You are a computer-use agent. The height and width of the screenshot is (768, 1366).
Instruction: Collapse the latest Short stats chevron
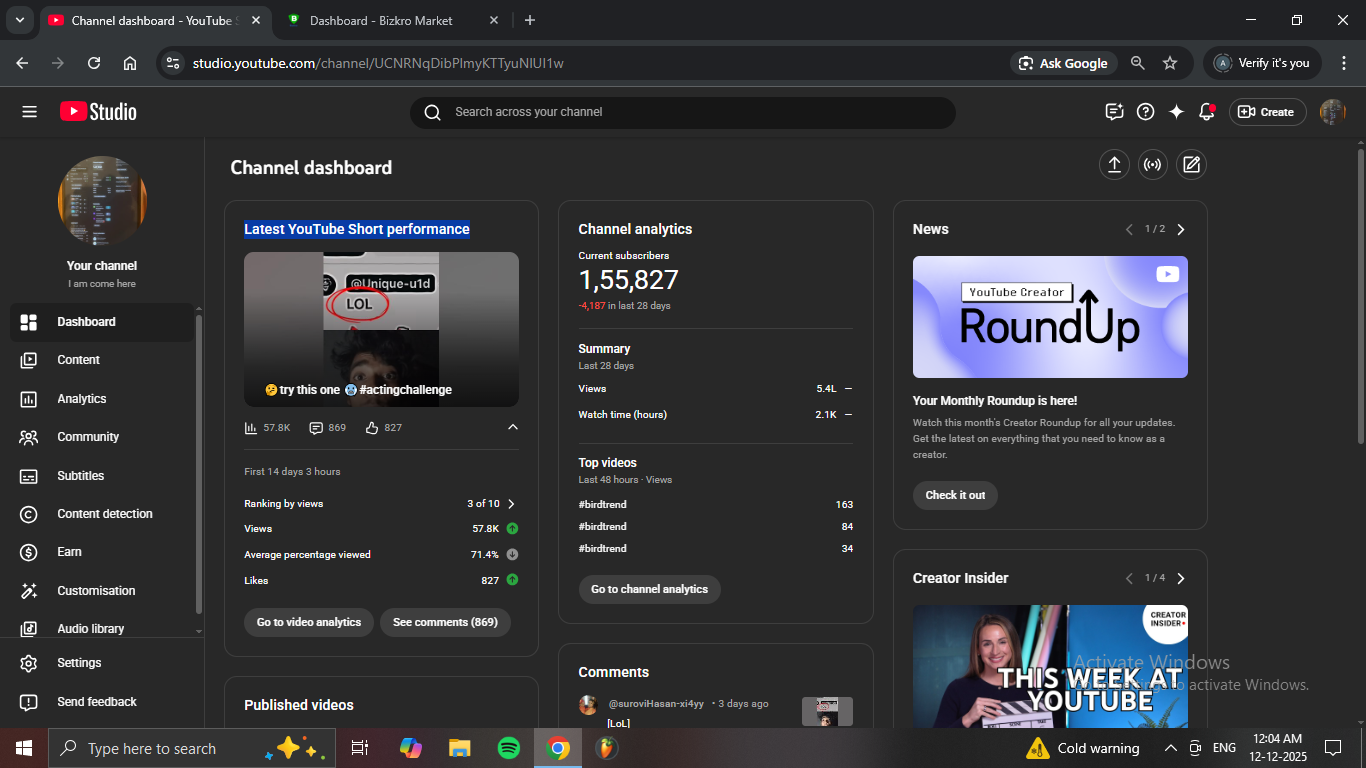(x=512, y=427)
